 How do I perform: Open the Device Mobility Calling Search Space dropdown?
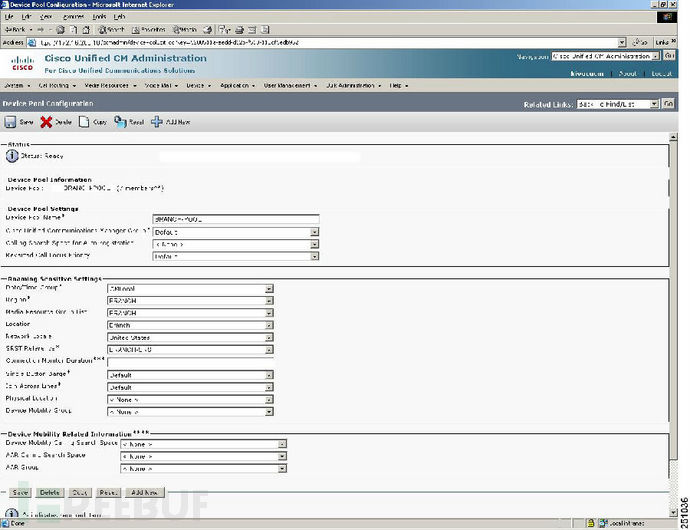[x=203, y=444]
